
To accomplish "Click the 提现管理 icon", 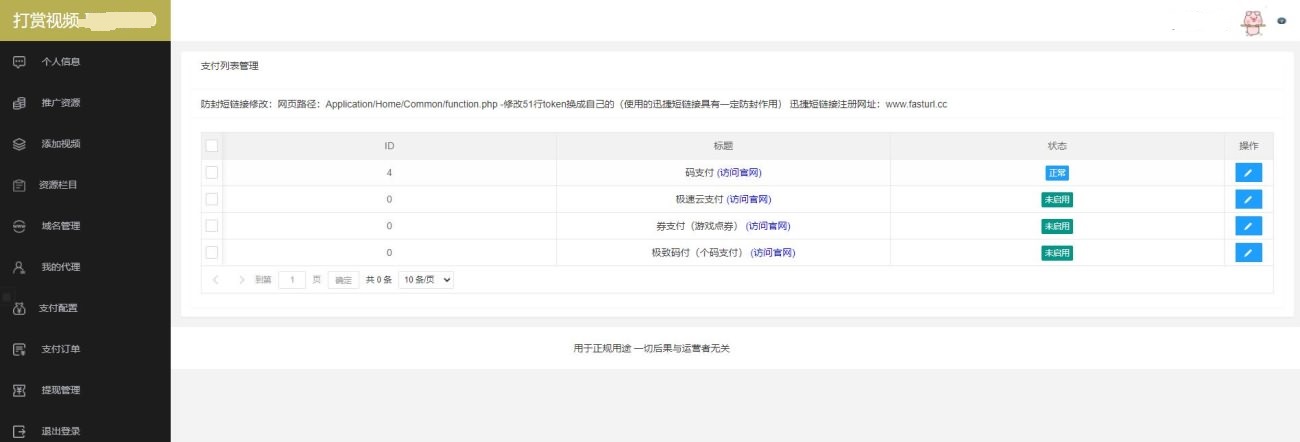I will (x=18, y=390).
